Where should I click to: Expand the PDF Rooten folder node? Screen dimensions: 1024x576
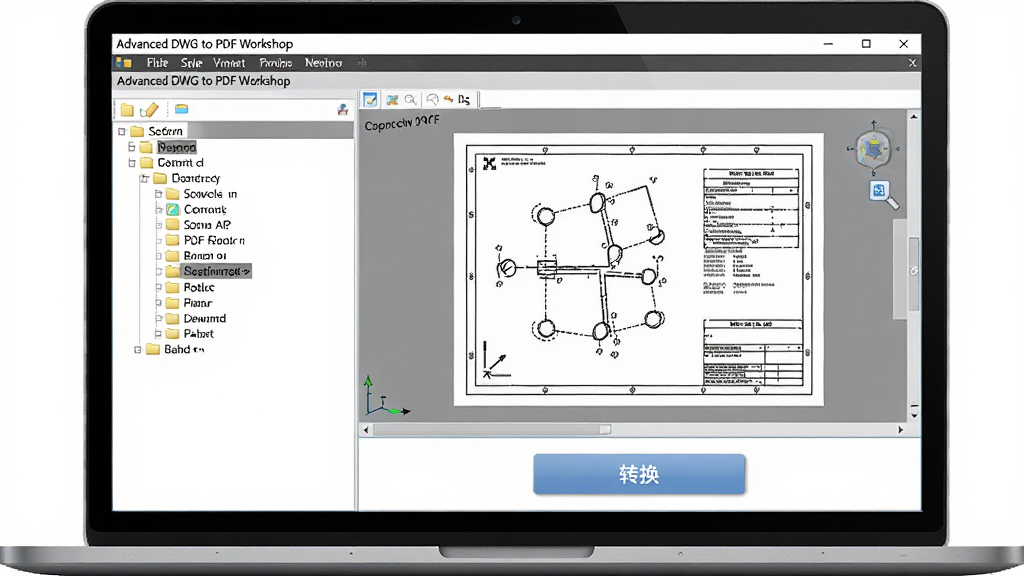158,240
